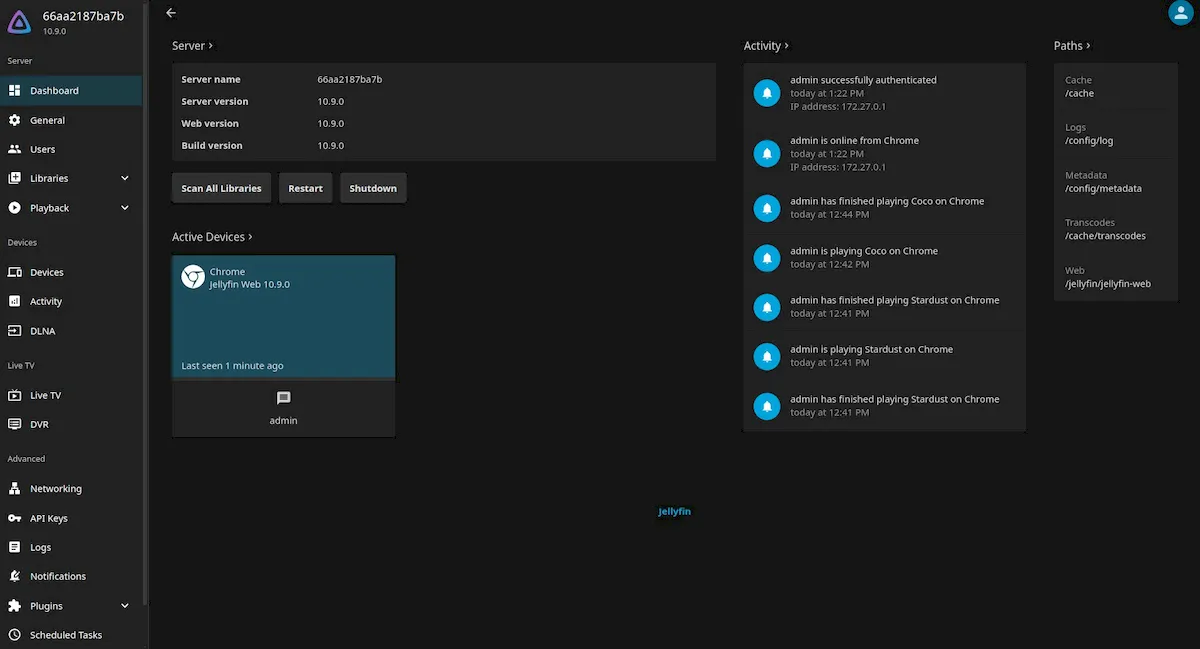Open the Active Devices section header link
Viewport: 1200px width, 649px height.
(212, 237)
